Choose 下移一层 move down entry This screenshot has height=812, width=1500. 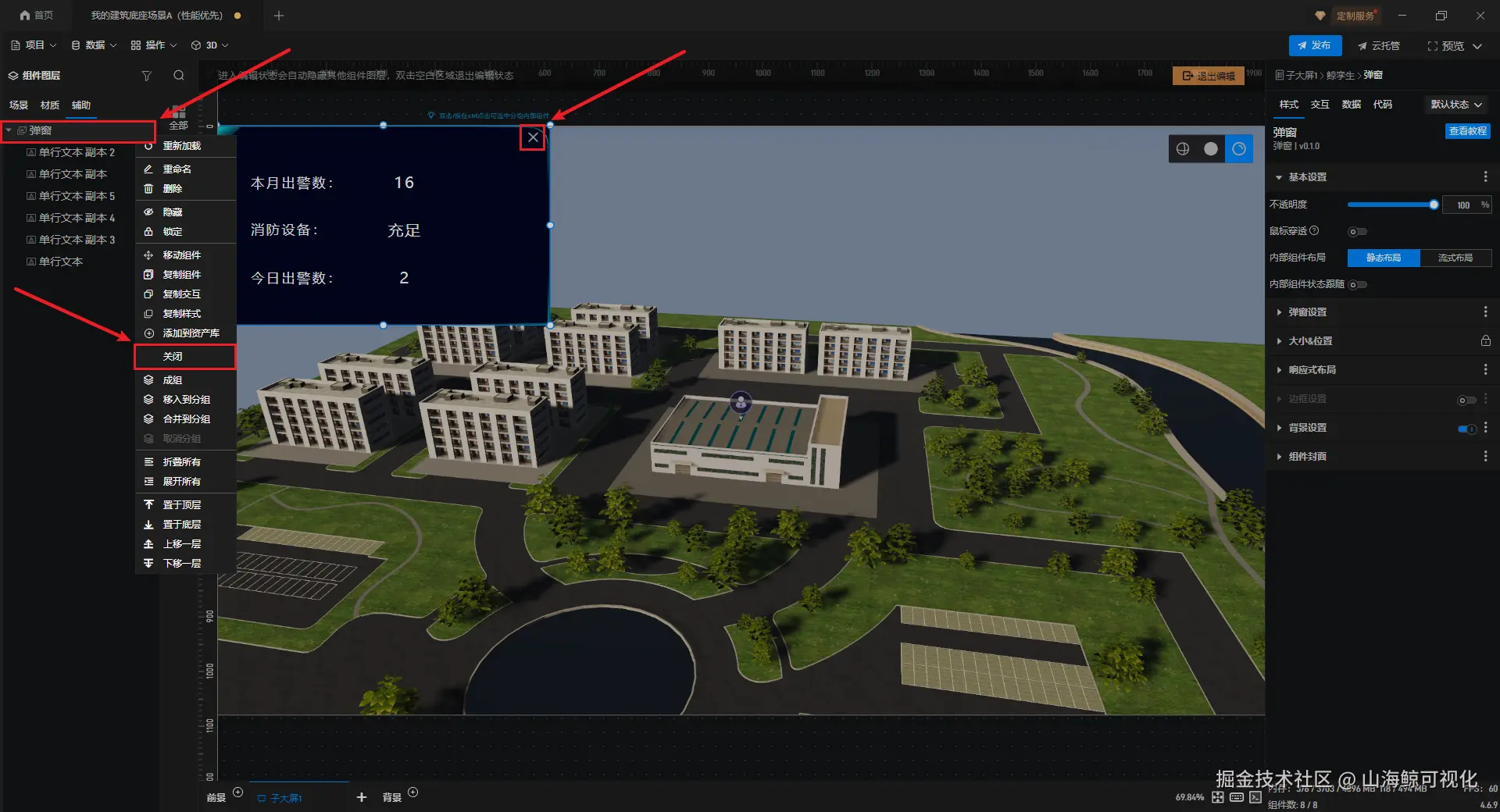pyautogui.click(x=186, y=564)
